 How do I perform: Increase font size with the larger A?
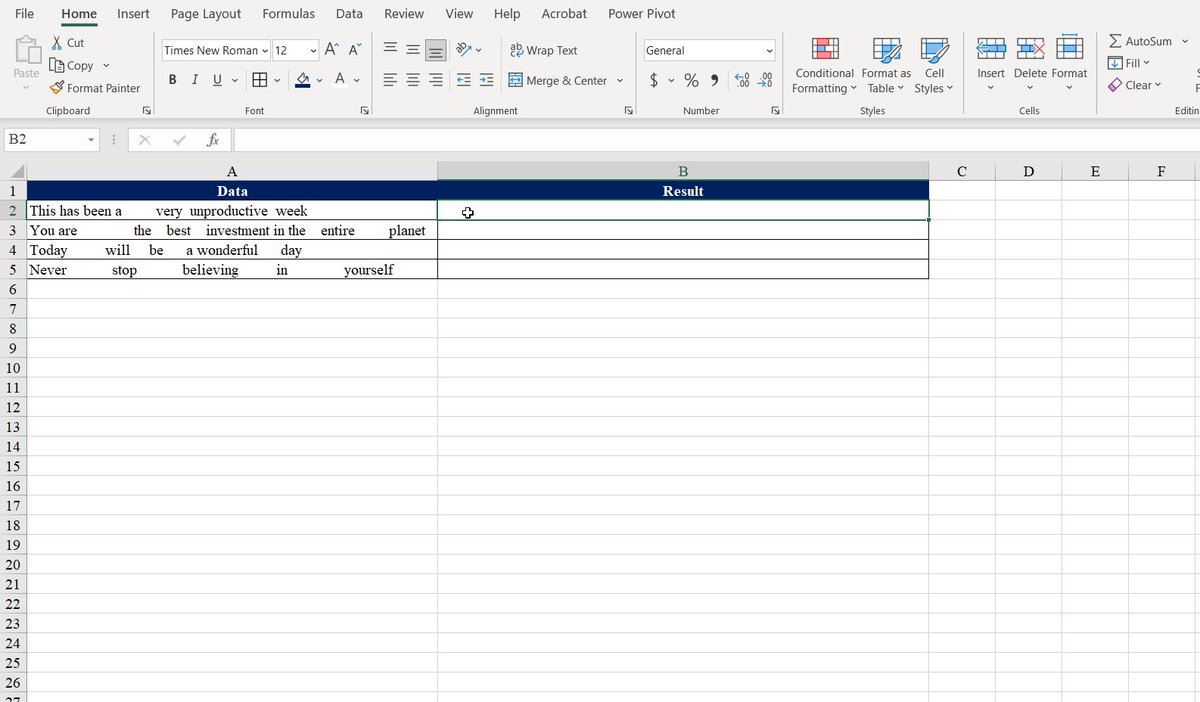click(332, 50)
